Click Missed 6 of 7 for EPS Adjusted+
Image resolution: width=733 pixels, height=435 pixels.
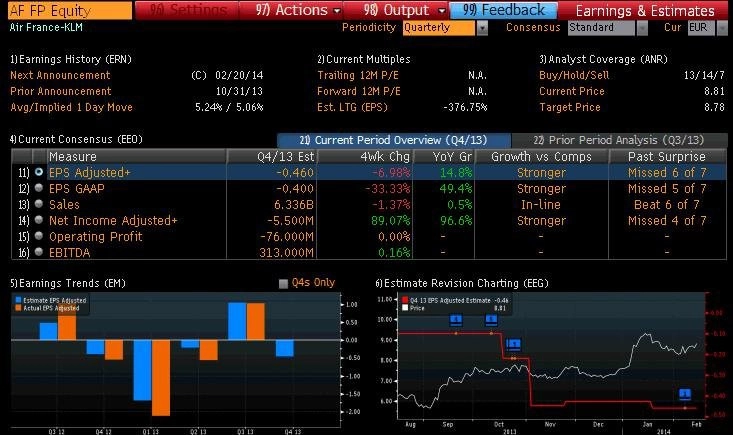coord(667,173)
